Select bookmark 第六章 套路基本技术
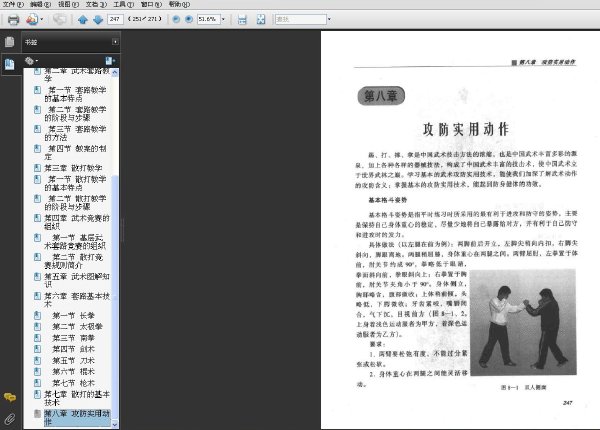 (x=77, y=300)
